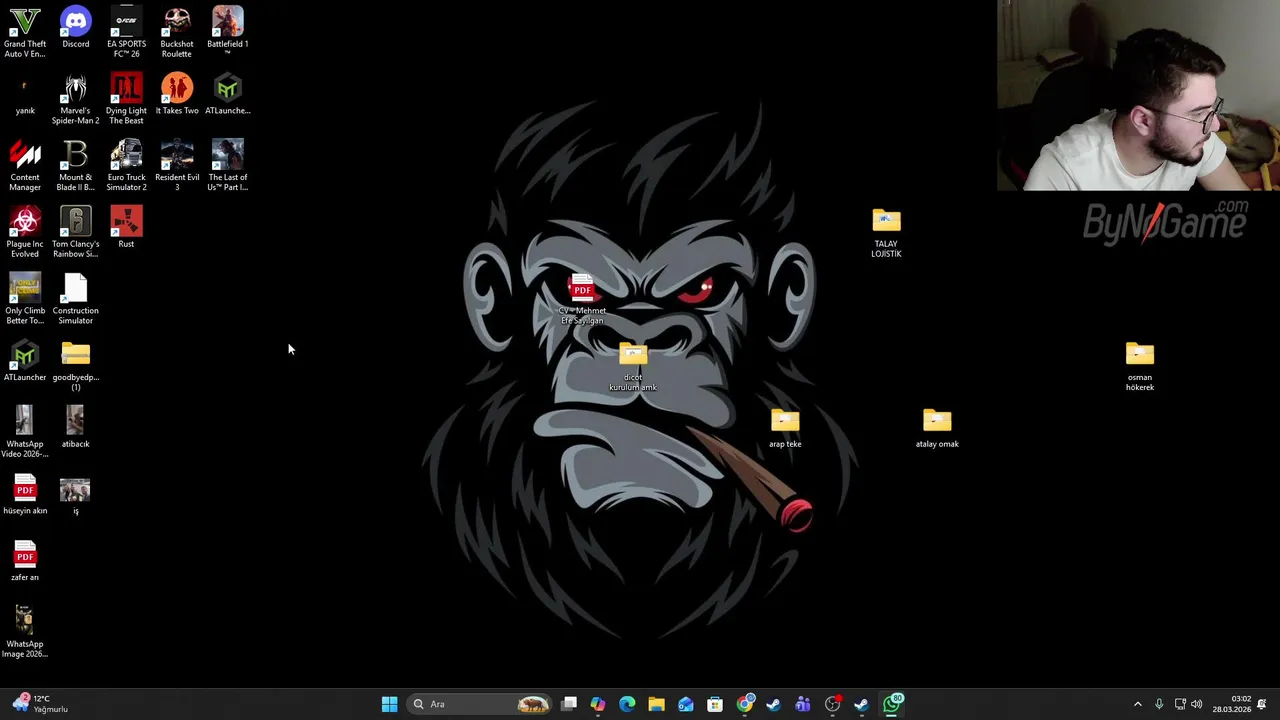Open Microsoft Store from taskbar

coord(715,704)
